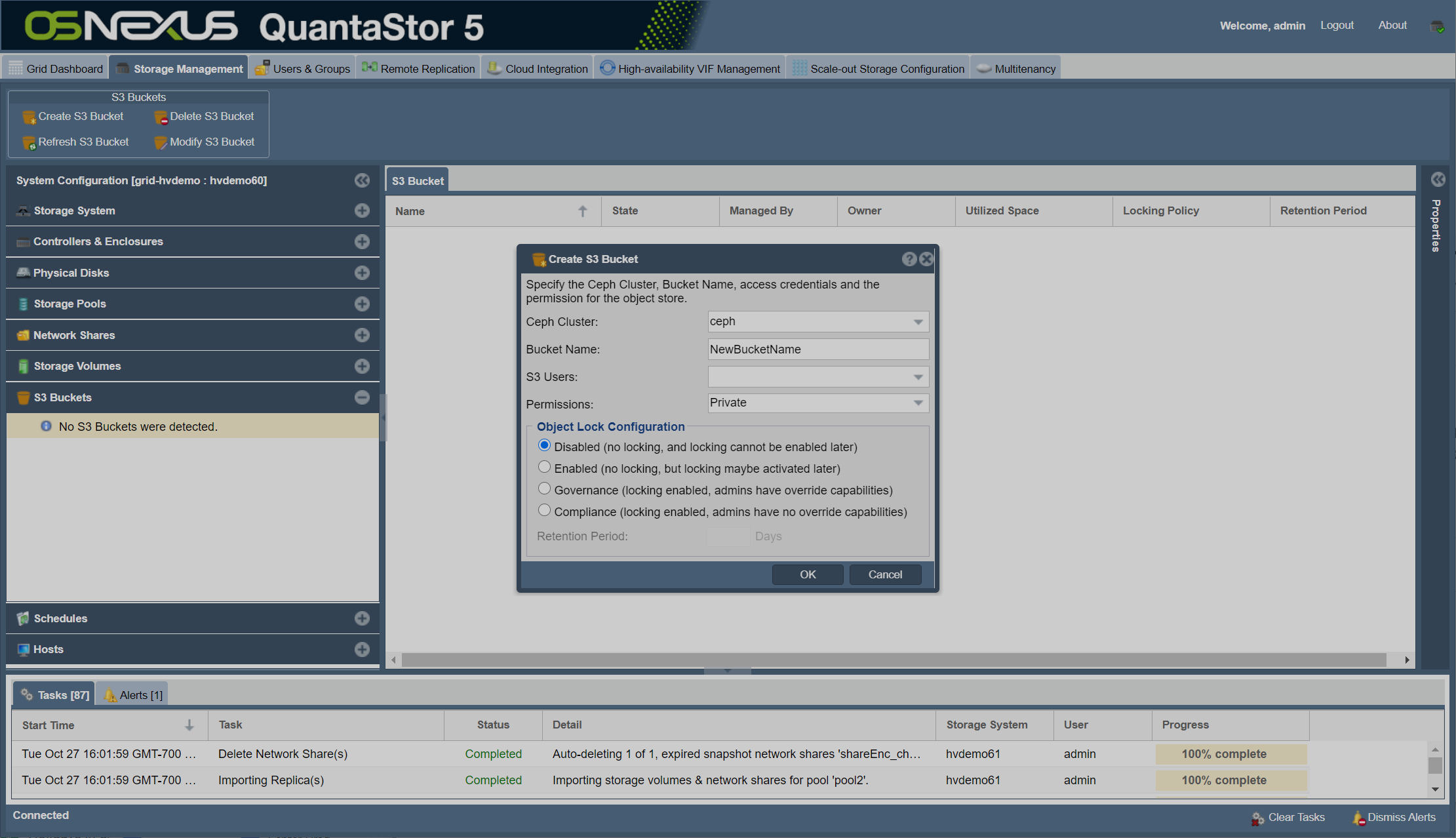Click the Refresh S3 Bucket icon
Screen dimensions: 1456x838
pyautogui.click(x=29, y=143)
